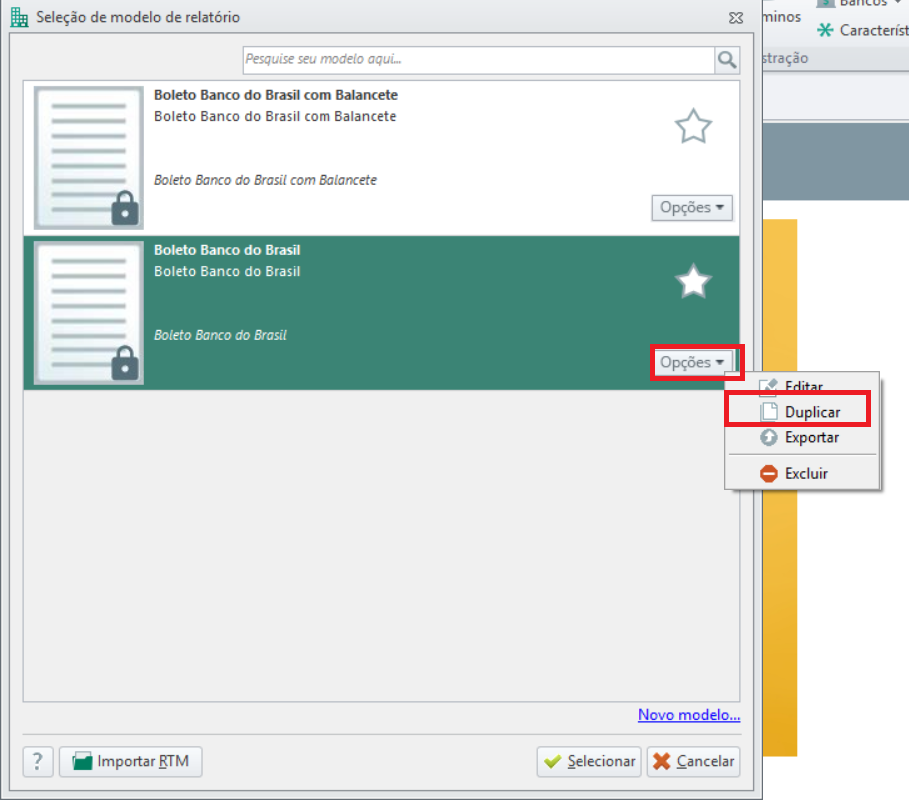Open Opções dropdown for Boleto com Balancete
Screen dimensions: 909x801
(x=692, y=207)
